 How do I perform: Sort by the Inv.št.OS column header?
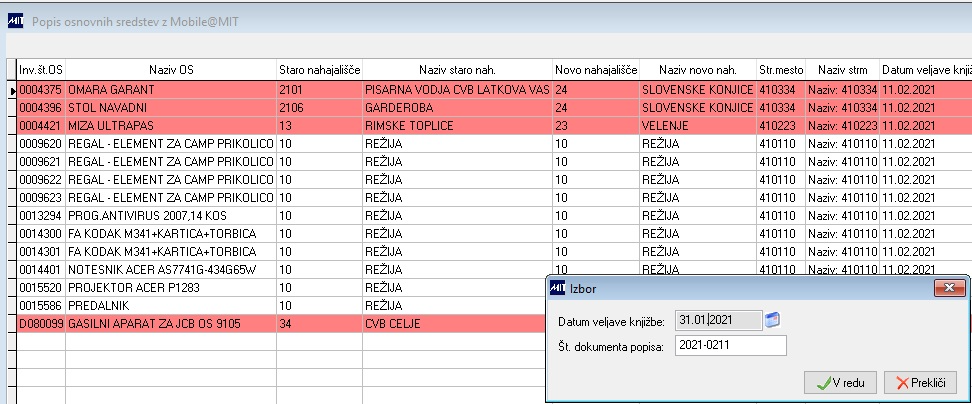tap(41, 69)
